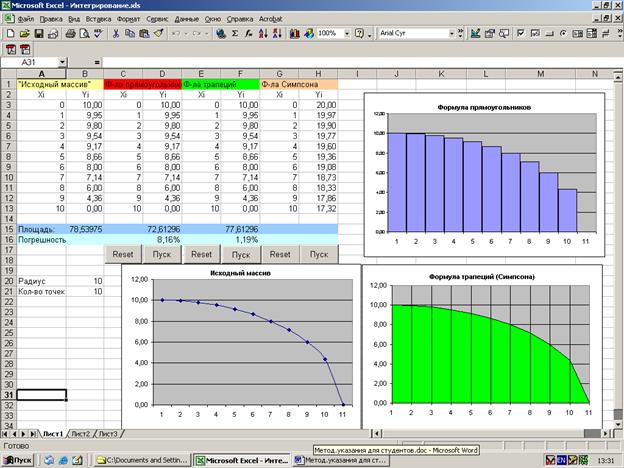Switch to the Word document in taskbar
The height and width of the screenshot is (468, 624).
pos(342,459)
